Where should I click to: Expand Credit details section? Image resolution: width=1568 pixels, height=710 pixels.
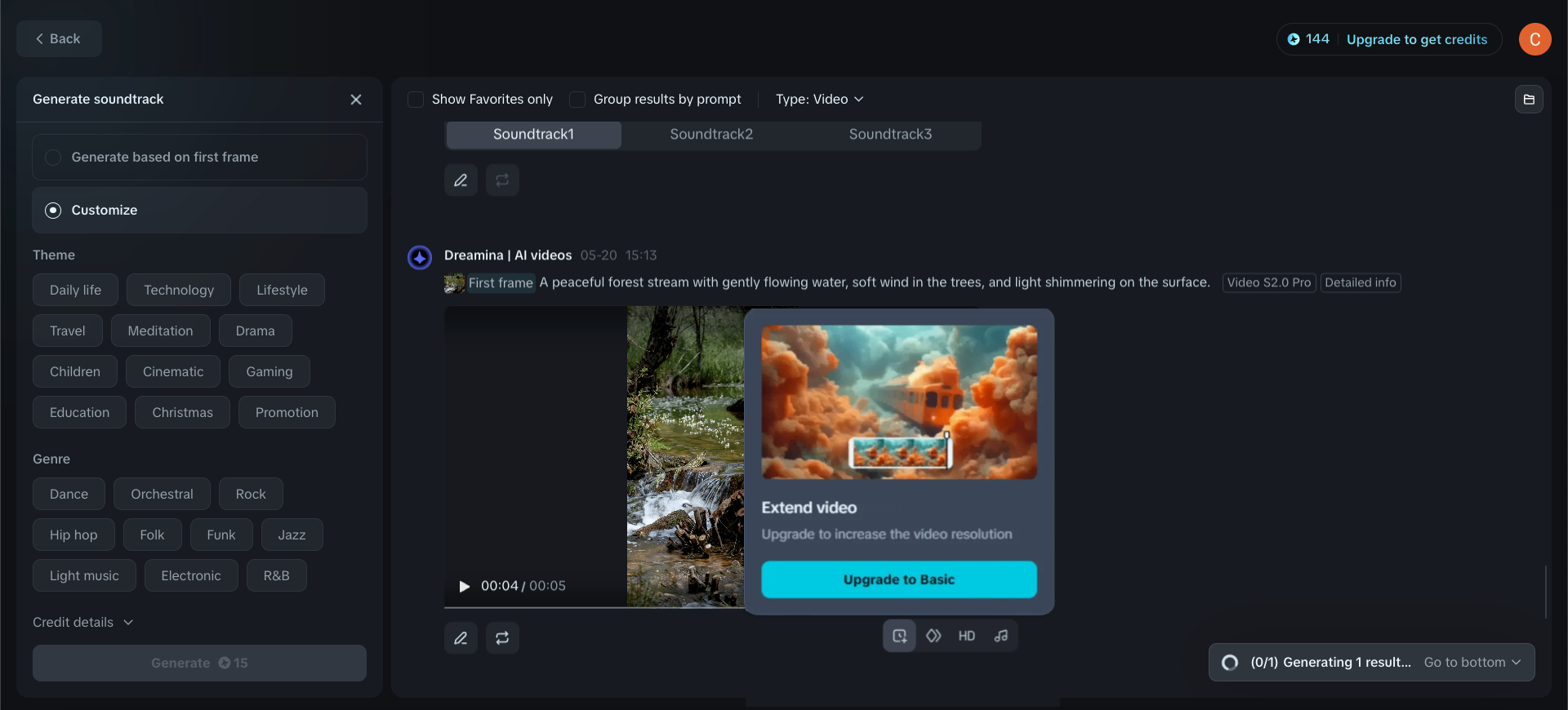[x=82, y=622]
